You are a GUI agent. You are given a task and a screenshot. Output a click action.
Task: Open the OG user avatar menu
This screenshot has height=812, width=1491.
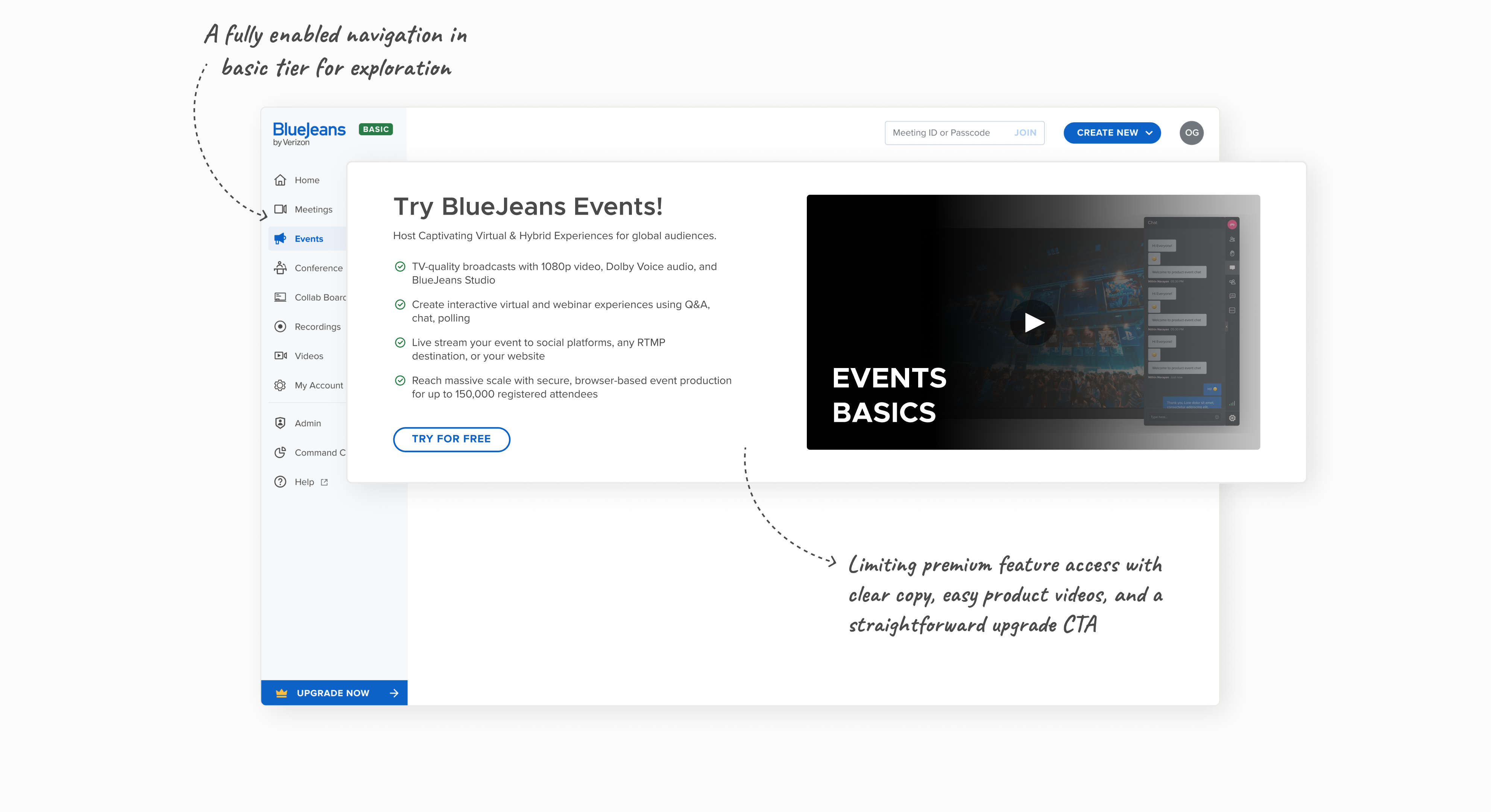pyautogui.click(x=1191, y=133)
